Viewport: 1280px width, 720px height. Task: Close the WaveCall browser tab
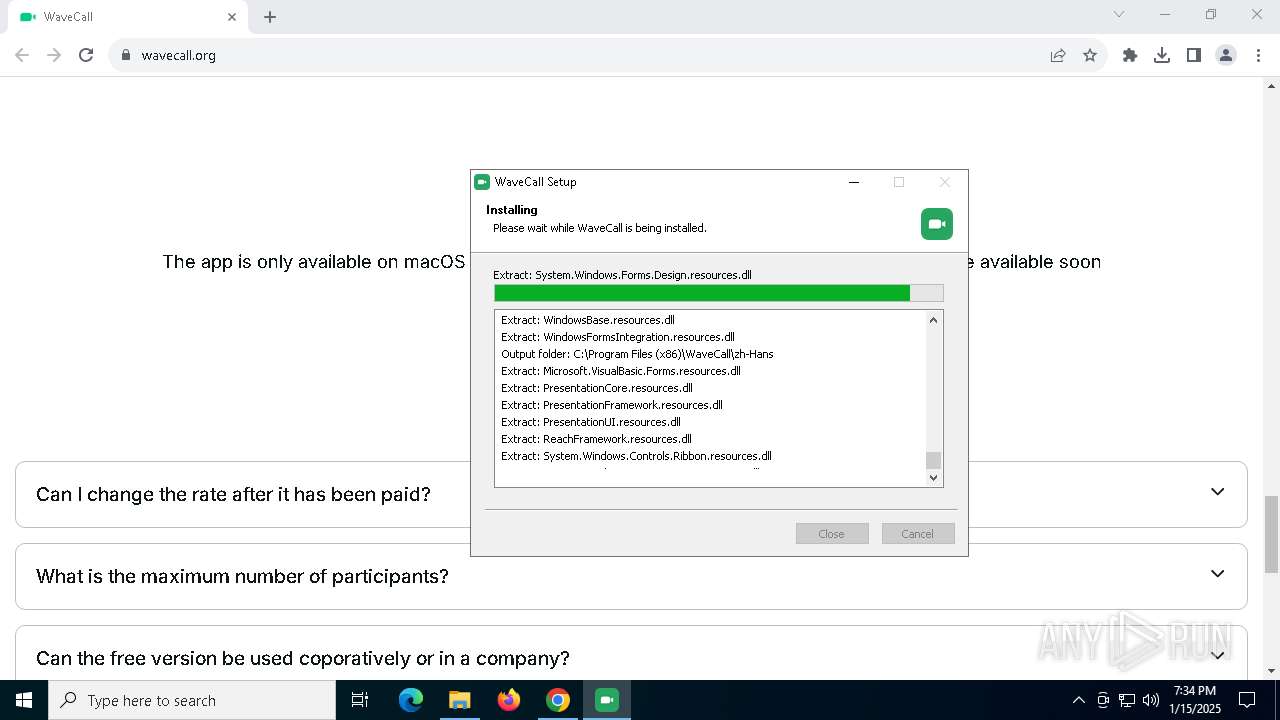232,17
